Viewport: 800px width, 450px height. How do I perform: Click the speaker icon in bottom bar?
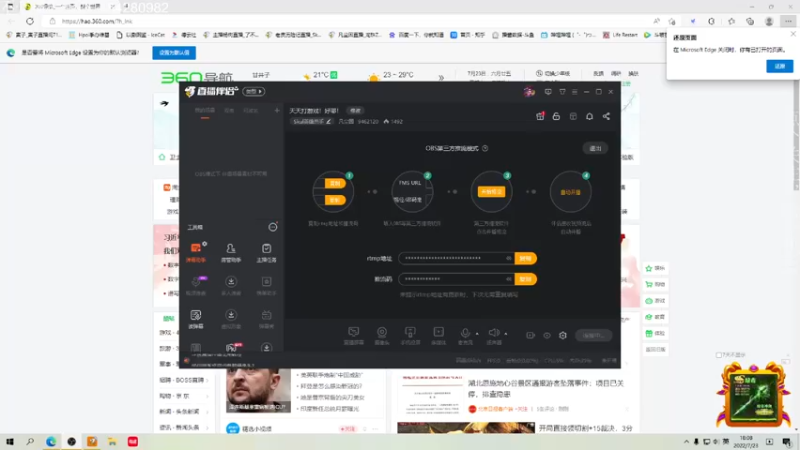pyautogui.click(x=494, y=334)
